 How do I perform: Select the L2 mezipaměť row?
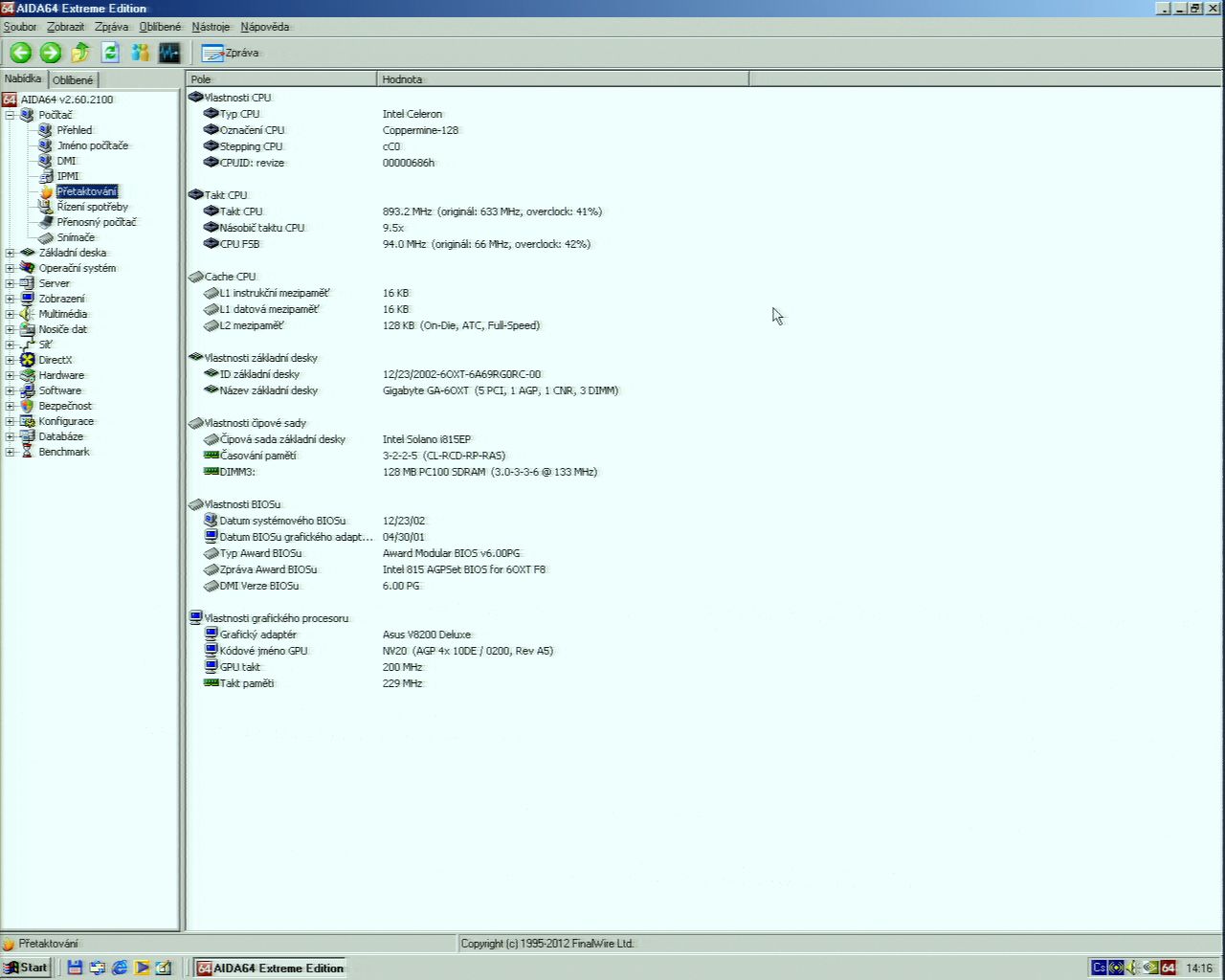(372, 325)
